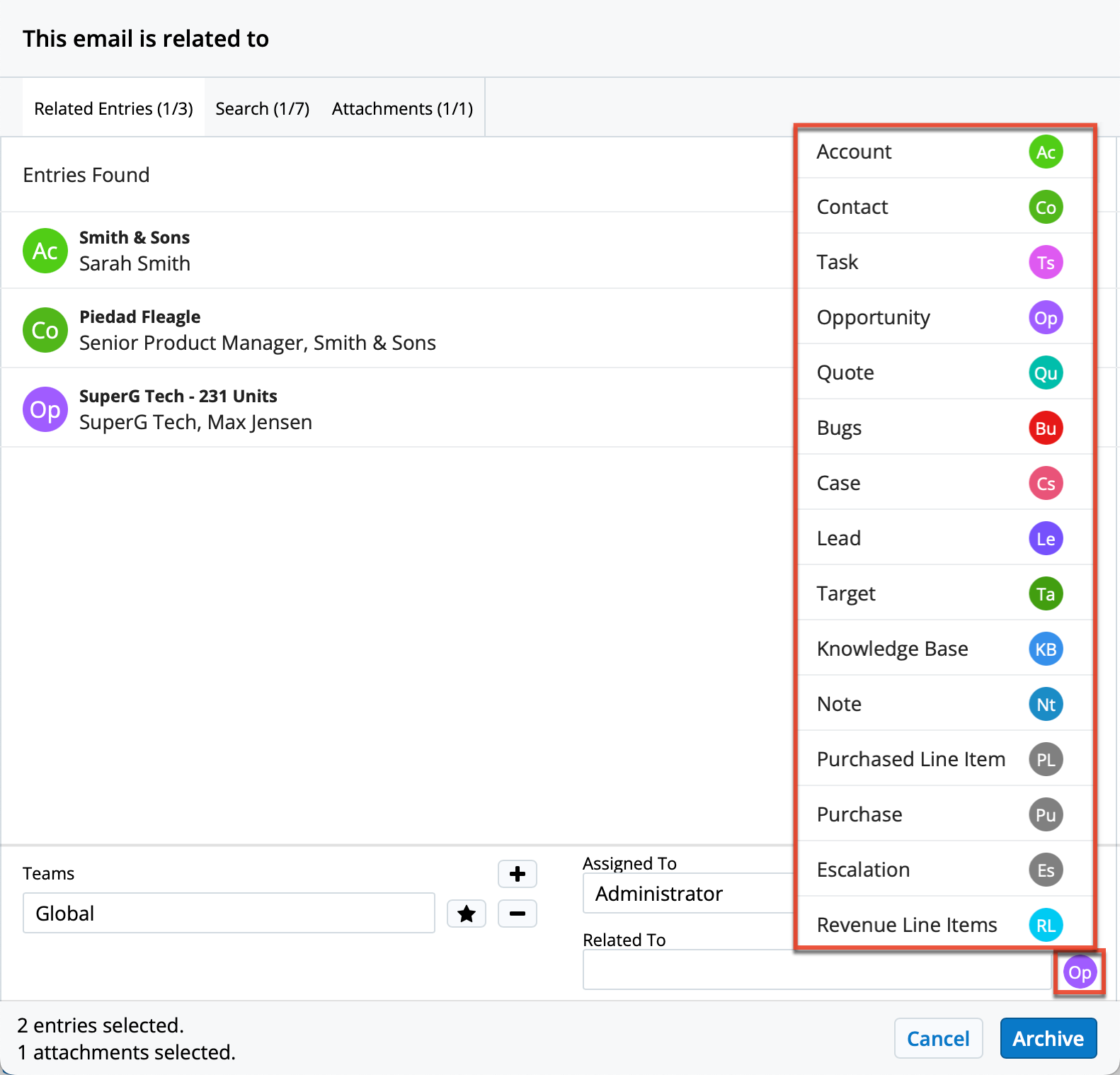Open the Attachments (1/1) tab
The image size is (1120, 1075).
[402, 108]
